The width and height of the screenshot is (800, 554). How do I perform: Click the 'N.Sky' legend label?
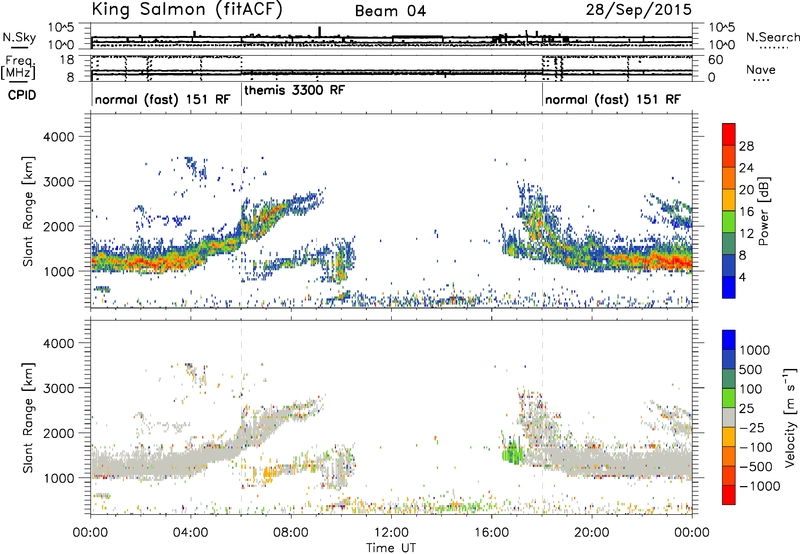point(19,37)
